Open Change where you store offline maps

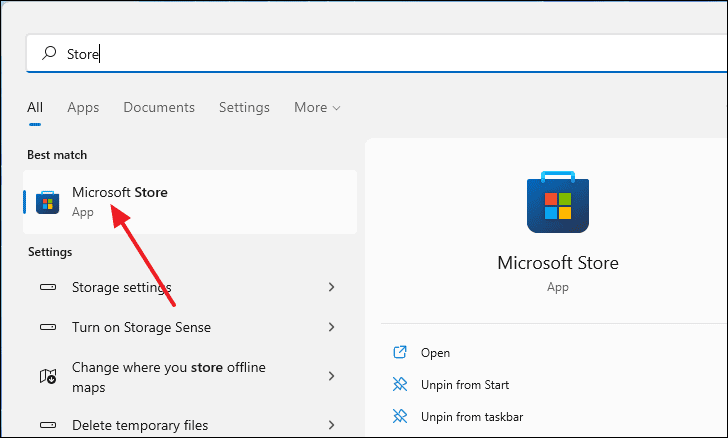click(190, 377)
